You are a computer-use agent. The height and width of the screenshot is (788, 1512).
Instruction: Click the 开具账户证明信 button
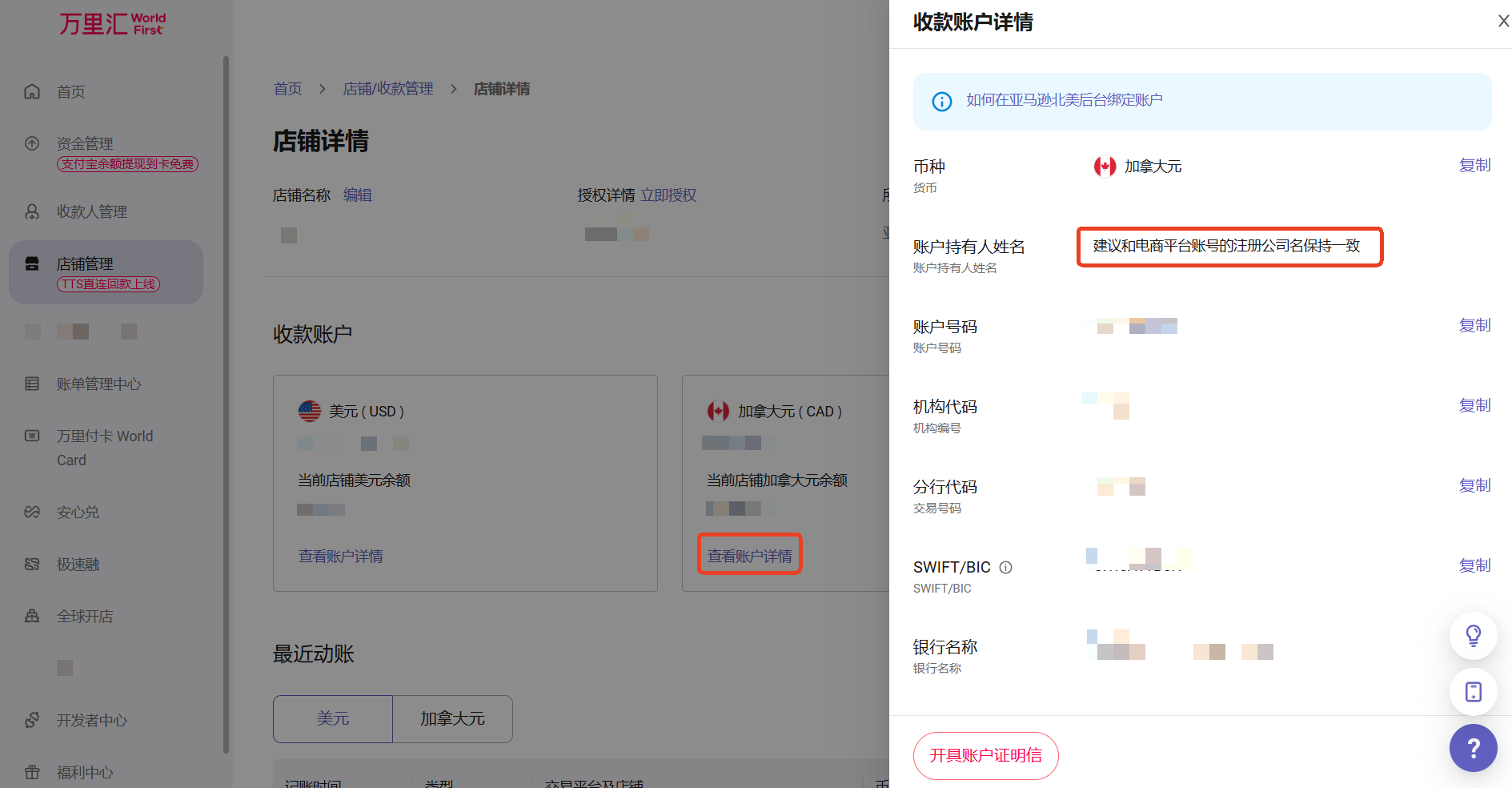tap(986, 755)
